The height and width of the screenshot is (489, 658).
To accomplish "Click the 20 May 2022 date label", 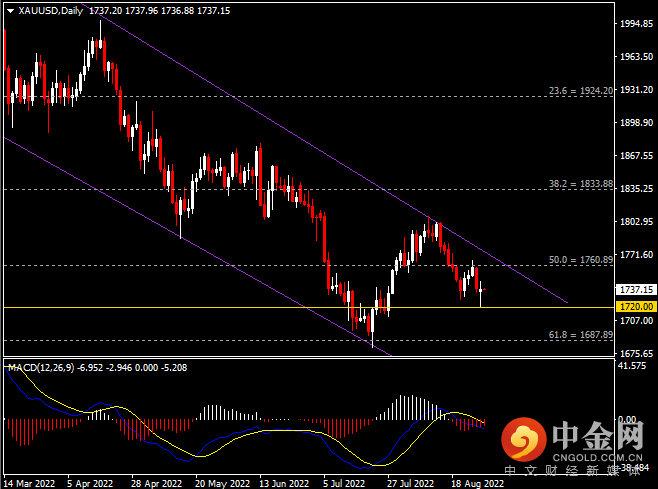I will pos(222,484).
